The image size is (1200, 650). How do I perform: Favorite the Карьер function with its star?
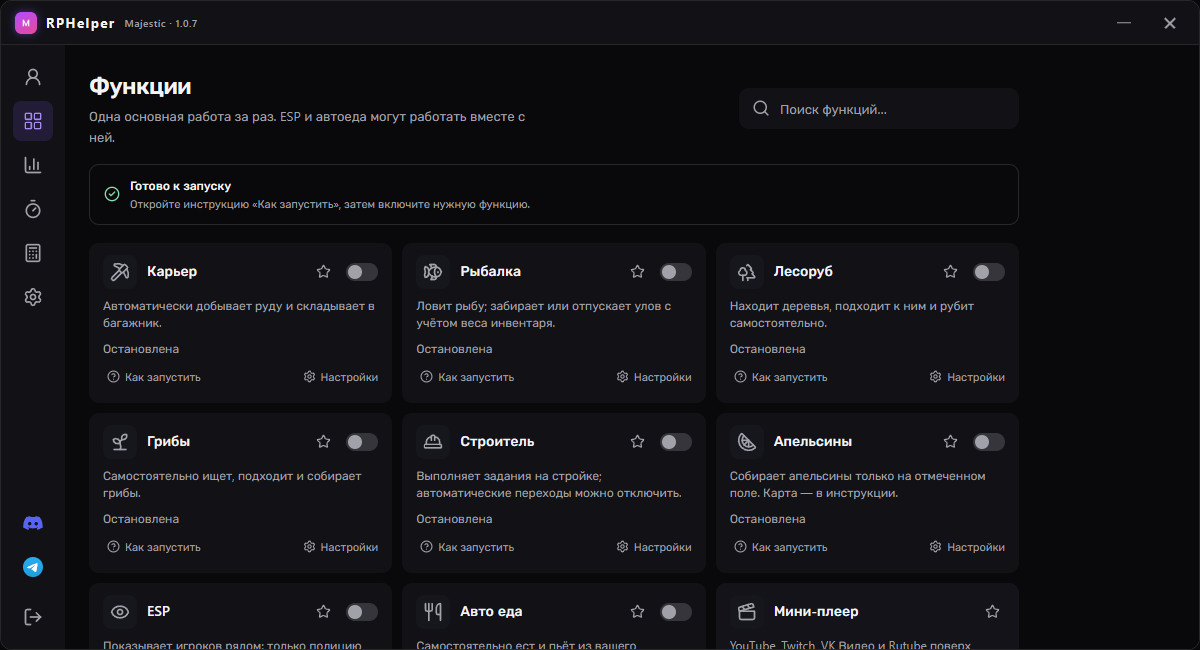[324, 271]
